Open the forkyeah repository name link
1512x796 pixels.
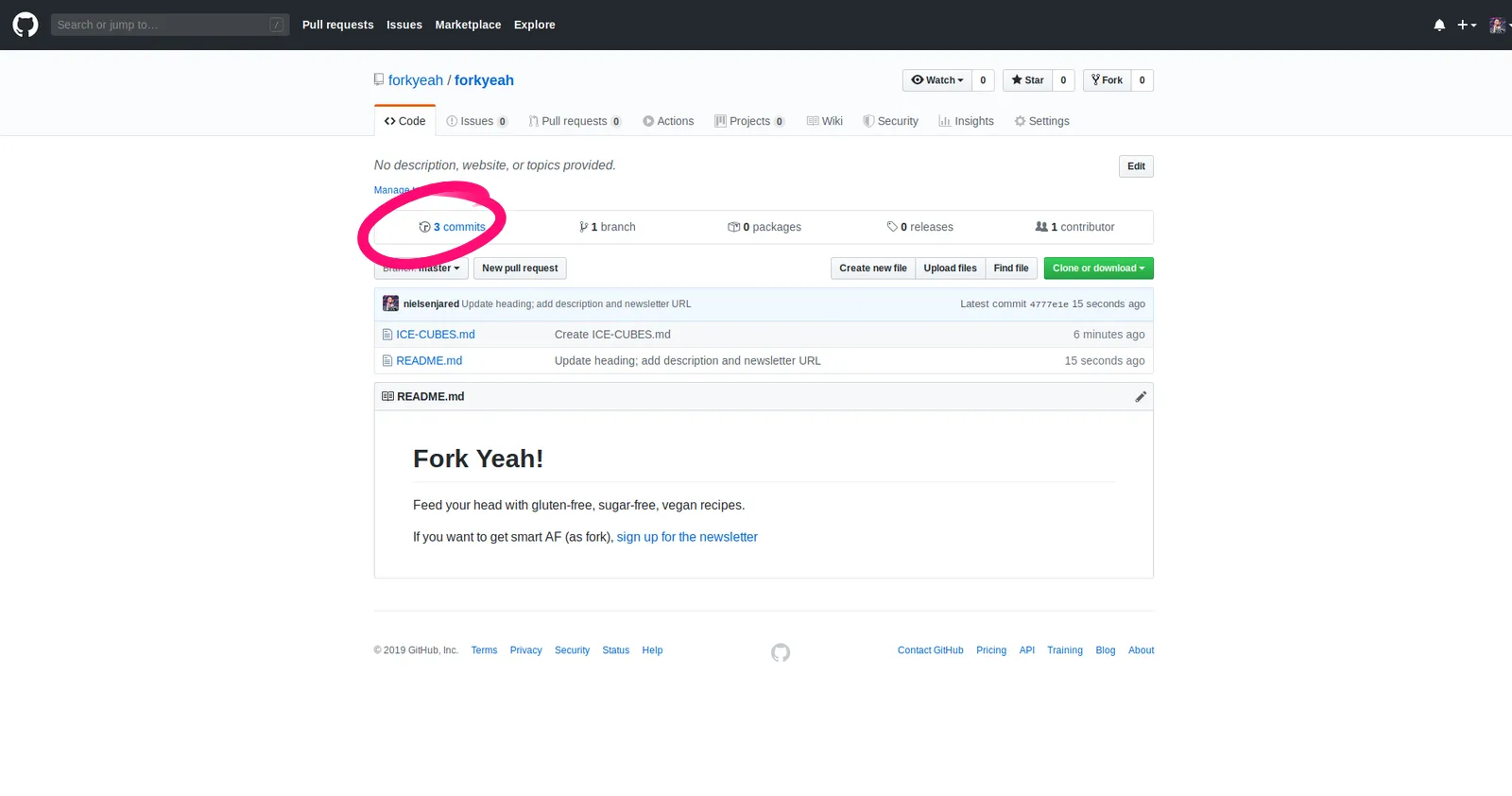(x=484, y=80)
